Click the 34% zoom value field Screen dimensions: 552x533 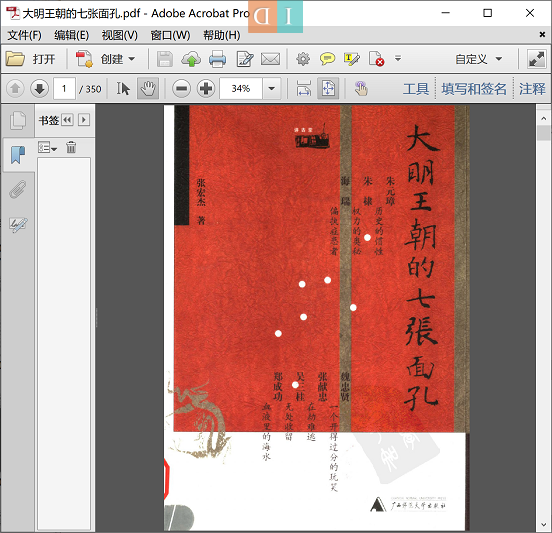click(x=241, y=88)
